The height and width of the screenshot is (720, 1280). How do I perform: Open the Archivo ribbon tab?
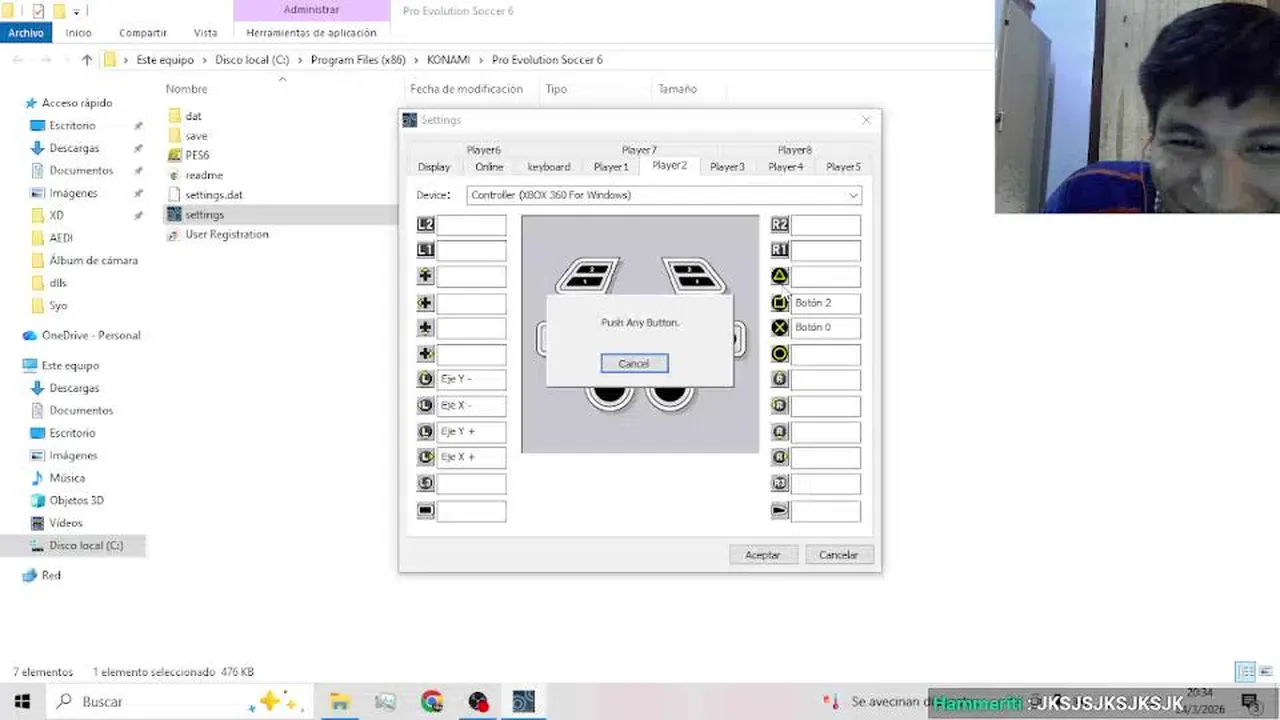tap(26, 33)
